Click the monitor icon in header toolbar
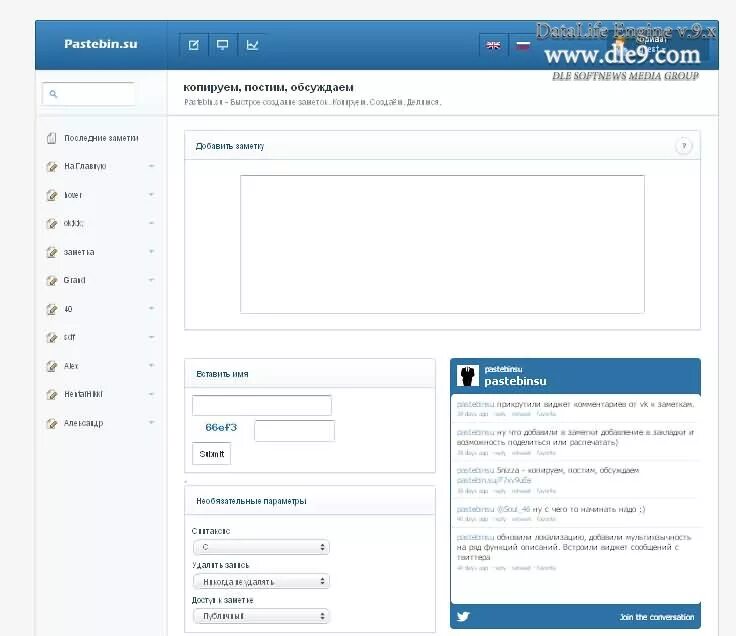The image size is (736, 636). pyautogui.click(x=222, y=45)
